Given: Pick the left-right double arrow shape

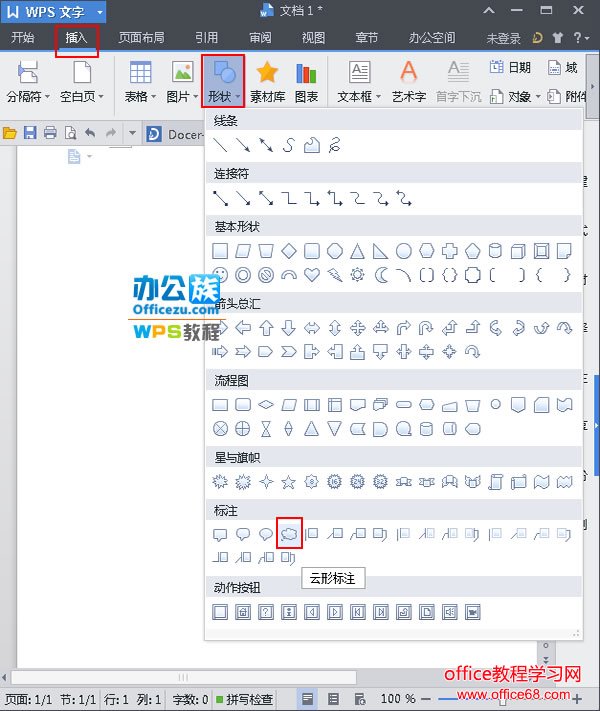Looking at the screenshot, I should [x=312, y=327].
